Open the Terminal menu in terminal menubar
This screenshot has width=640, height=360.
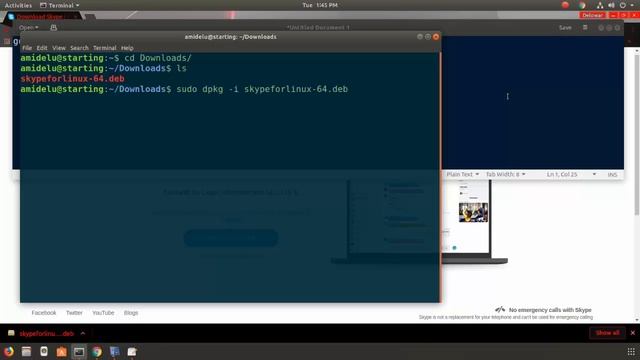[x=104, y=48]
